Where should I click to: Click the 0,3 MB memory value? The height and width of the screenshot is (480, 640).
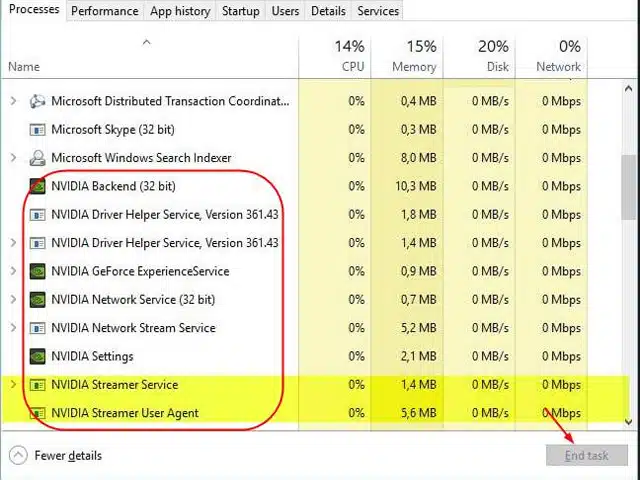click(x=418, y=130)
